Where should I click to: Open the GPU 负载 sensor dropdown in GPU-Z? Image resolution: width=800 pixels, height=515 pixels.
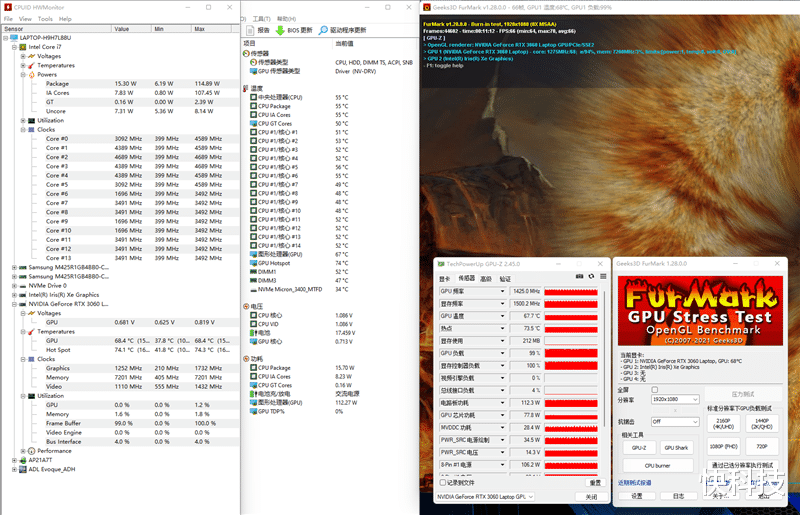[x=502, y=353]
